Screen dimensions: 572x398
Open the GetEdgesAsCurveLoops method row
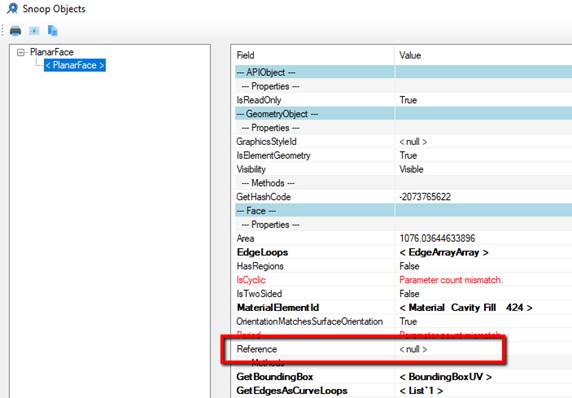tap(292, 391)
